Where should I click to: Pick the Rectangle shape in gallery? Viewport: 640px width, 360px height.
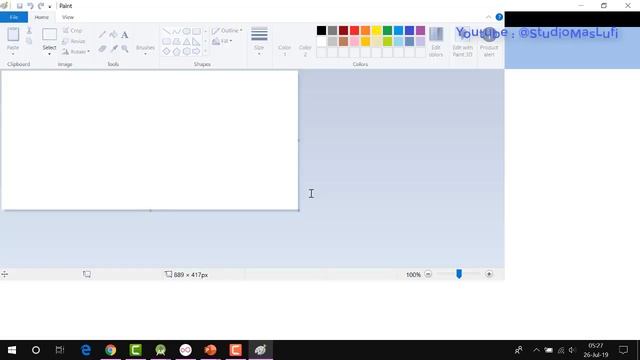(x=196, y=31)
